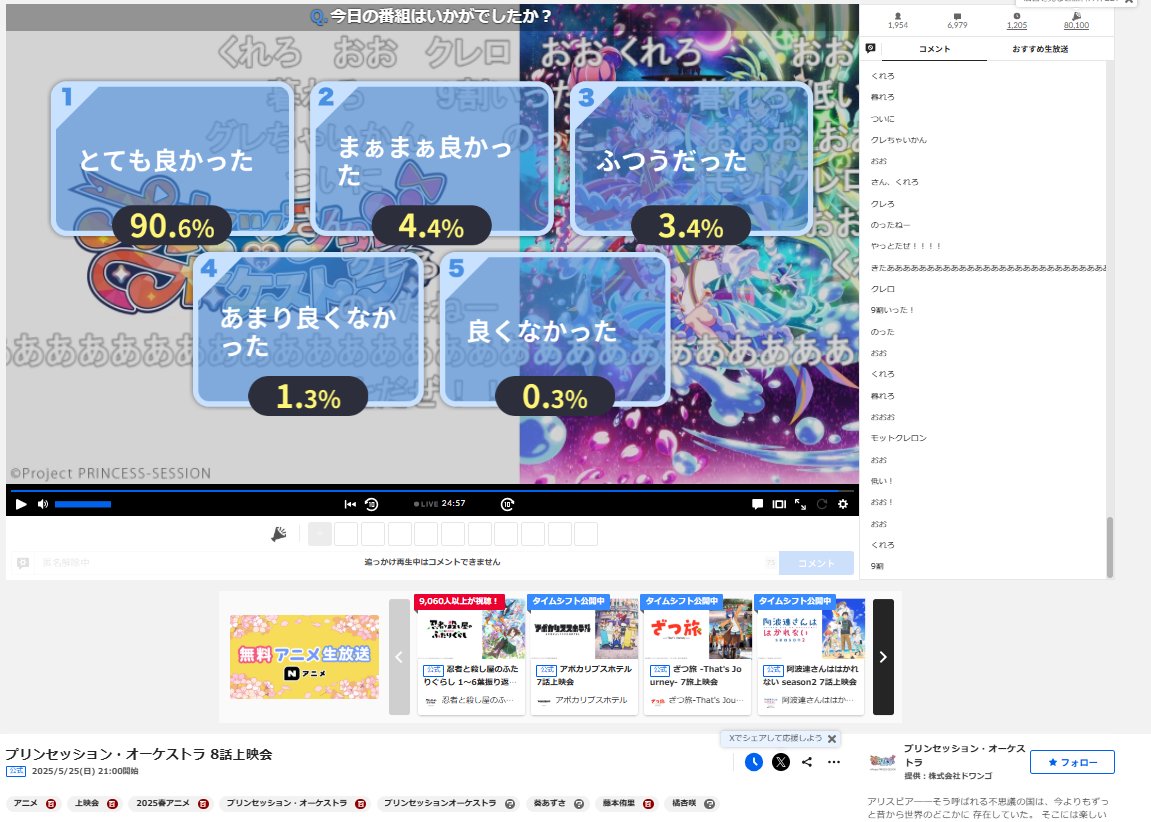The height and width of the screenshot is (822, 1151).
Task: Click the 葵あずさ tag
Action: coord(550,804)
